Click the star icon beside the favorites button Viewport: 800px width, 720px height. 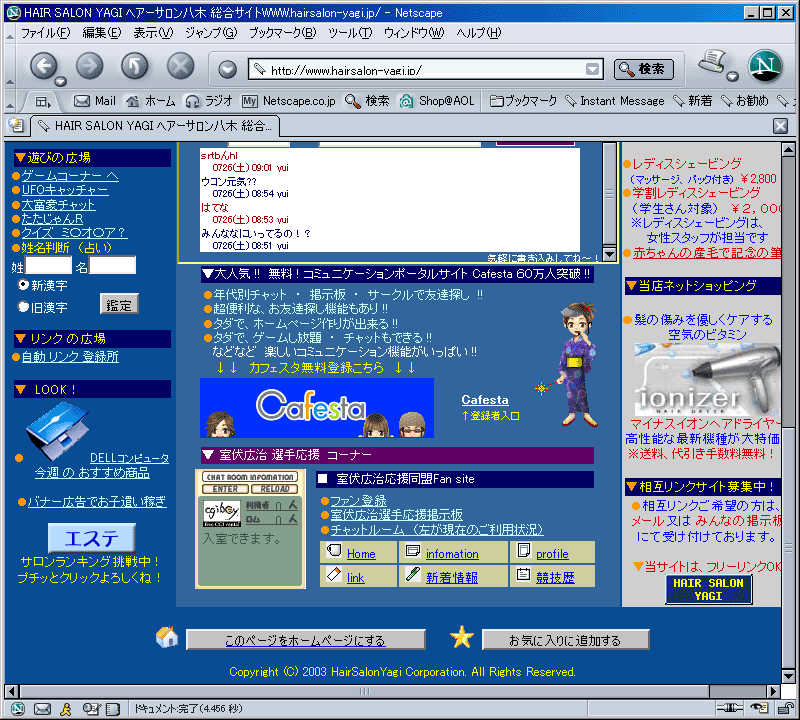tap(462, 637)
